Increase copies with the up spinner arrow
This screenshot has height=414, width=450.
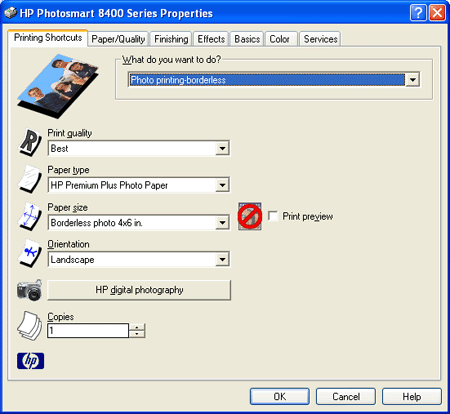coord(137,327)
